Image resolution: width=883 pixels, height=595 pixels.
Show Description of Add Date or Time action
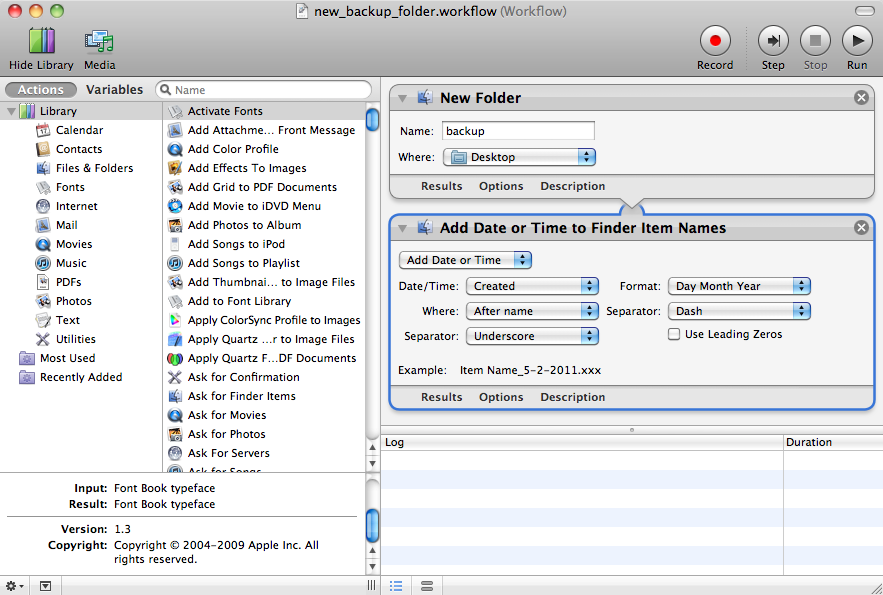572,397
